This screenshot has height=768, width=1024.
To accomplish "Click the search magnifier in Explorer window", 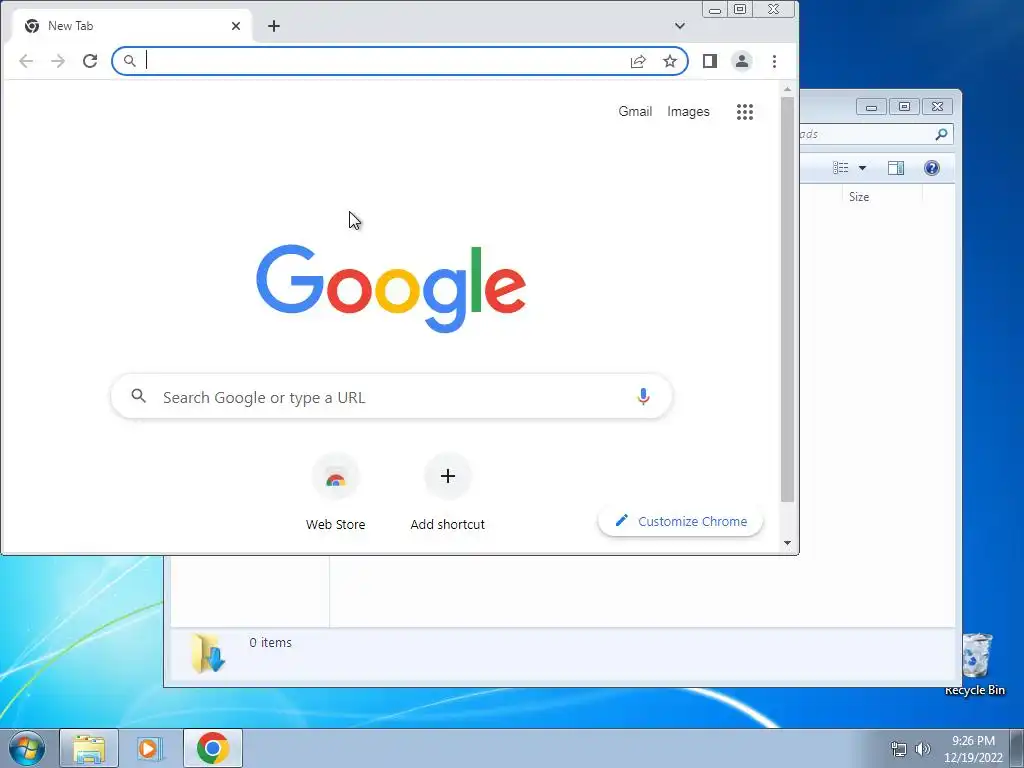I will 941,135.
